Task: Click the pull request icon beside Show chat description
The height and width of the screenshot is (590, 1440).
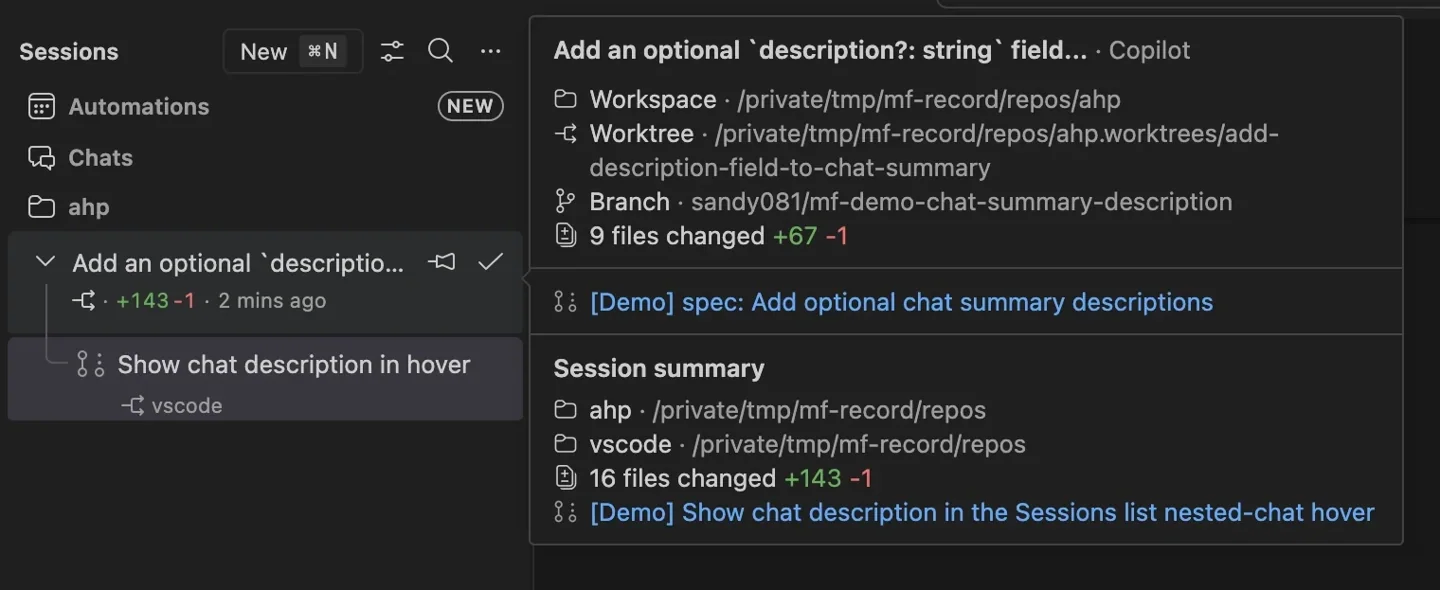Action: pyautogui.click(x=91, y=365)
